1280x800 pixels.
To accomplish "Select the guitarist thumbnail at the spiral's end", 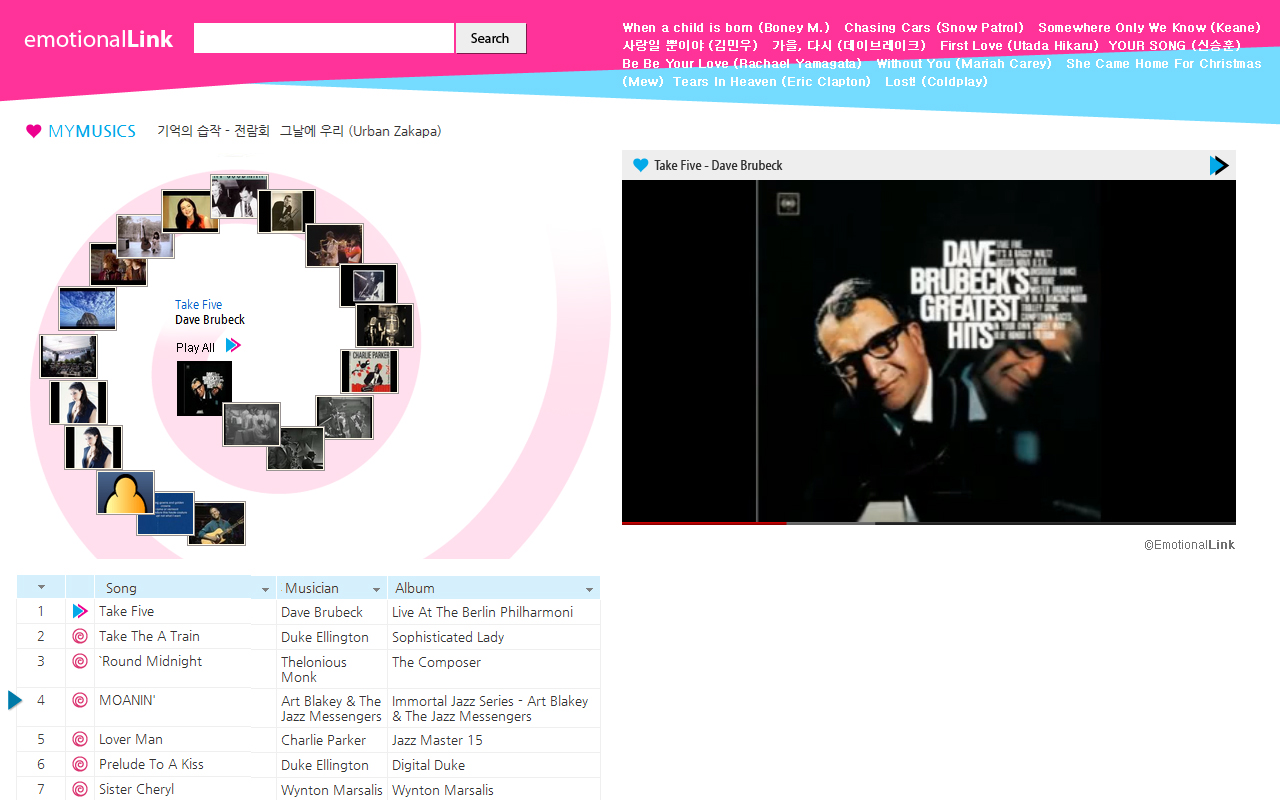I will click(217, 523).
